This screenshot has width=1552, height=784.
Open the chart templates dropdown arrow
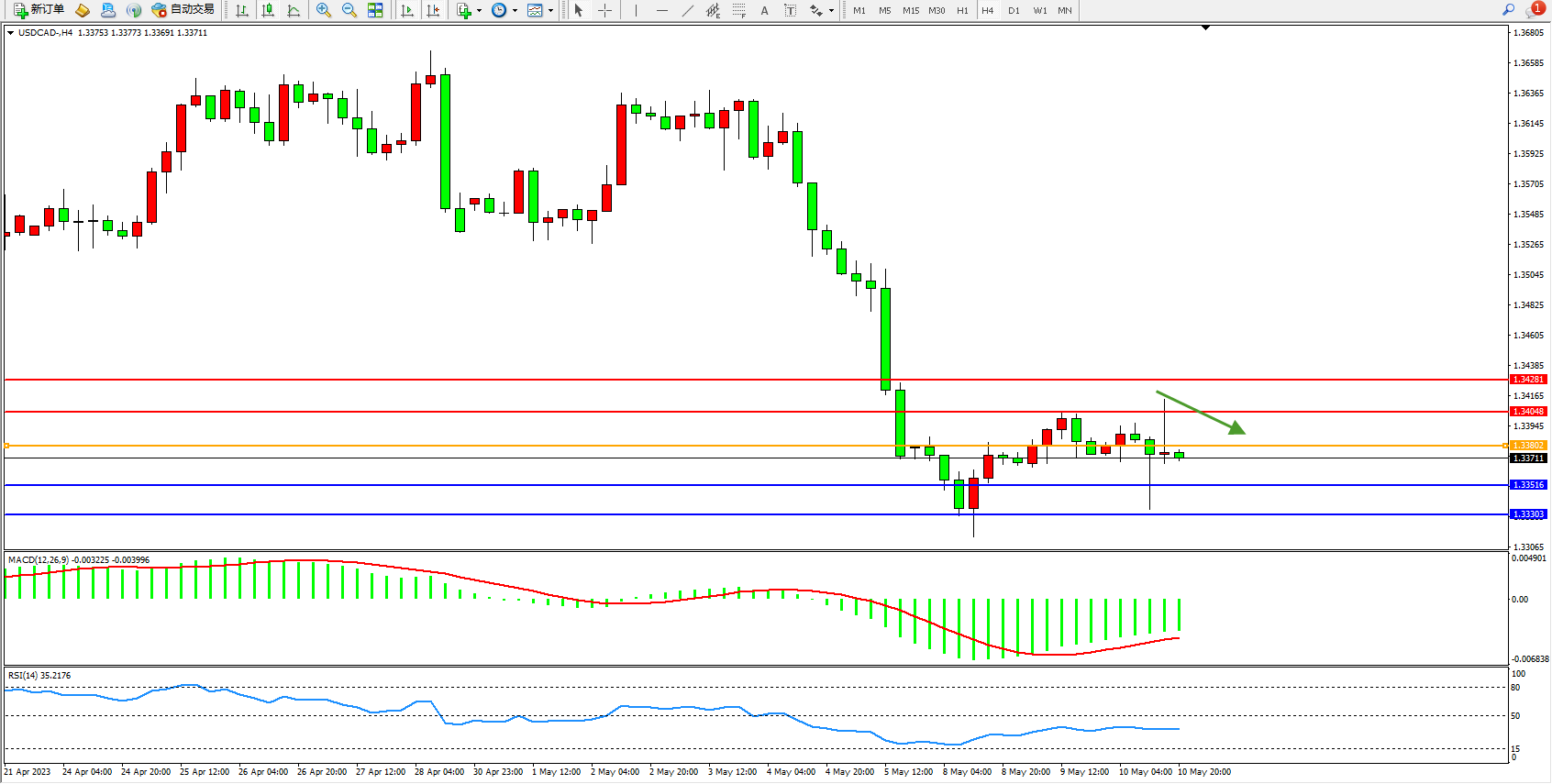(x=550, y=11)
